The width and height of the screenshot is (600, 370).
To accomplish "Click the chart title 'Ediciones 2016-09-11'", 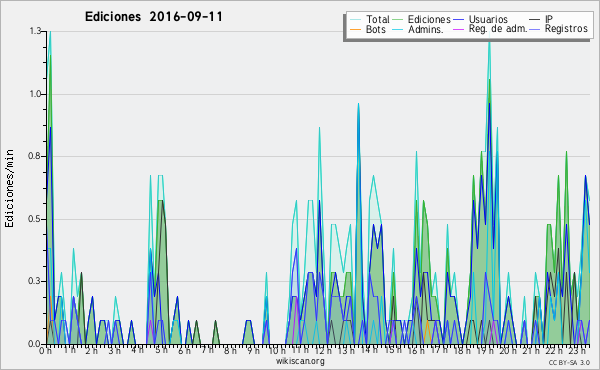I will pos(153,17).
